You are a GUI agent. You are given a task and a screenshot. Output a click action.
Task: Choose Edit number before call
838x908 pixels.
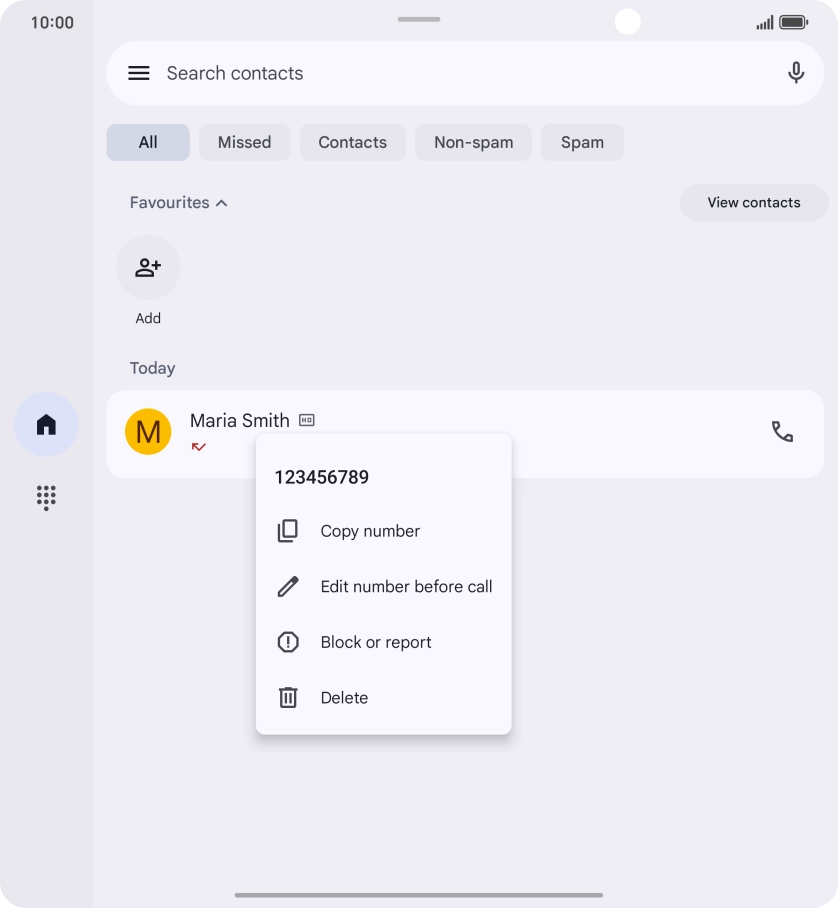tap(405, 587)
